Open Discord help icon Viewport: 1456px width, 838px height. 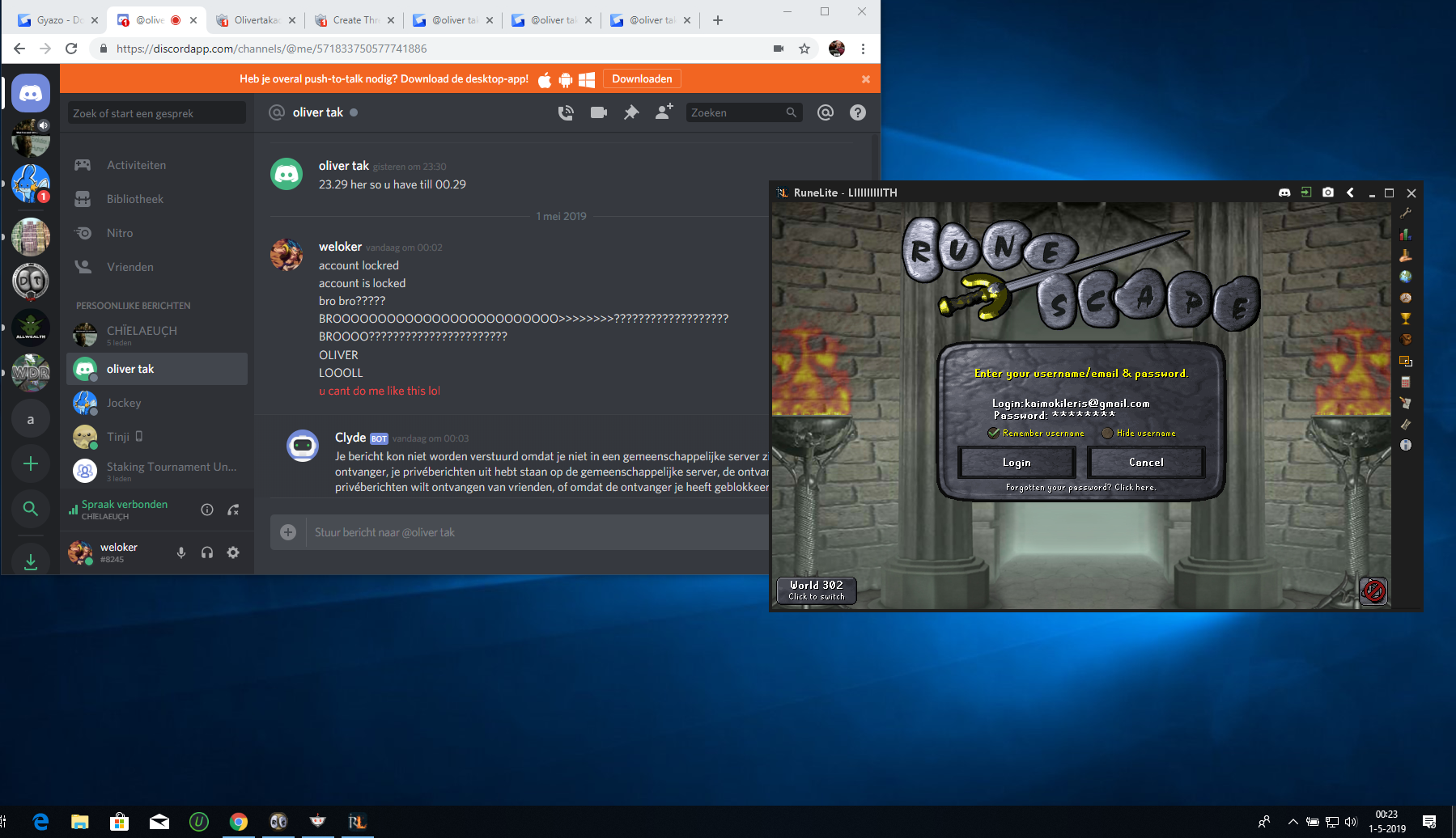[x=858, y=112]
